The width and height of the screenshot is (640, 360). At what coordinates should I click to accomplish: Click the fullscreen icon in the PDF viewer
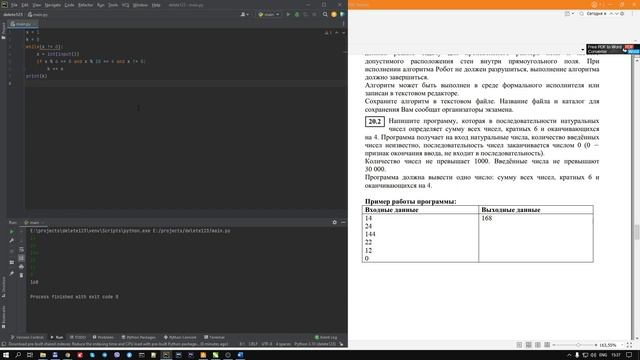click(x=629, y=345)
